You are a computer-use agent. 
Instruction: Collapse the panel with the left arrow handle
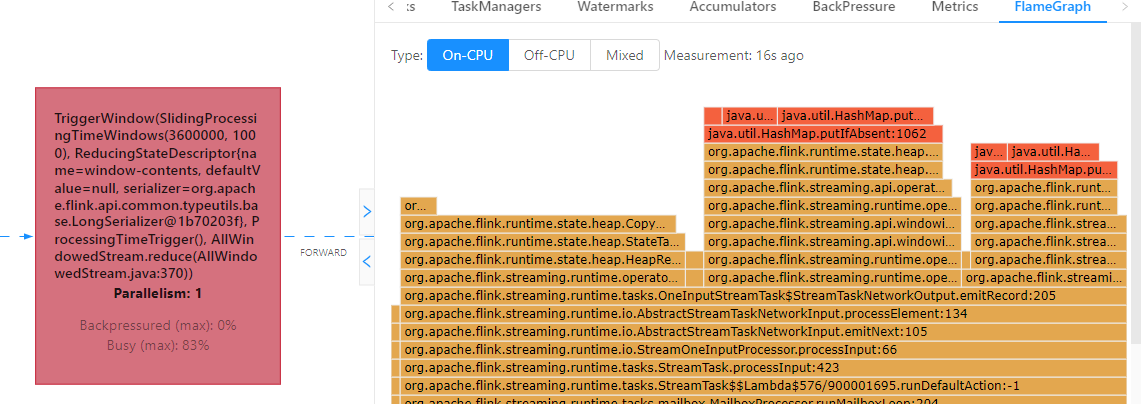pos(366,261)
